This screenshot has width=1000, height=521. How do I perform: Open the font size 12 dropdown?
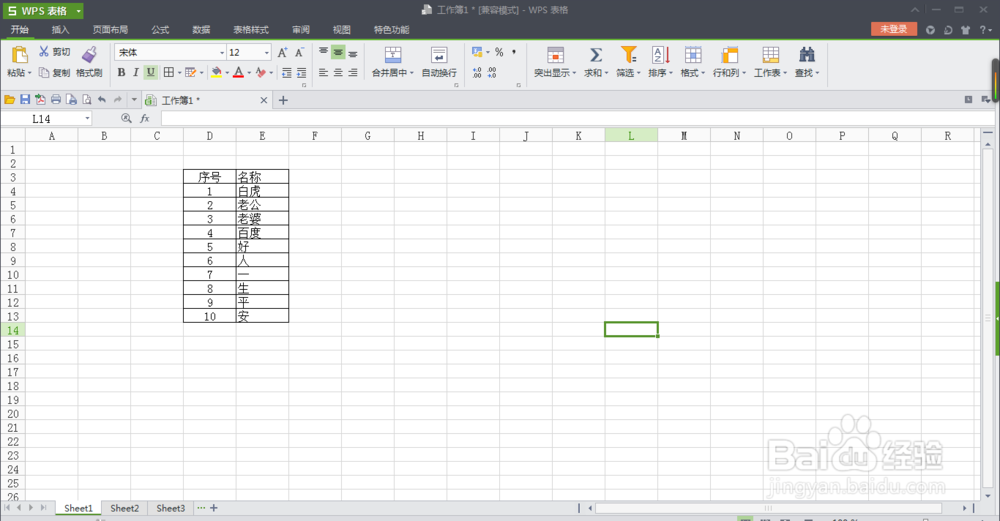click(267, 53)
